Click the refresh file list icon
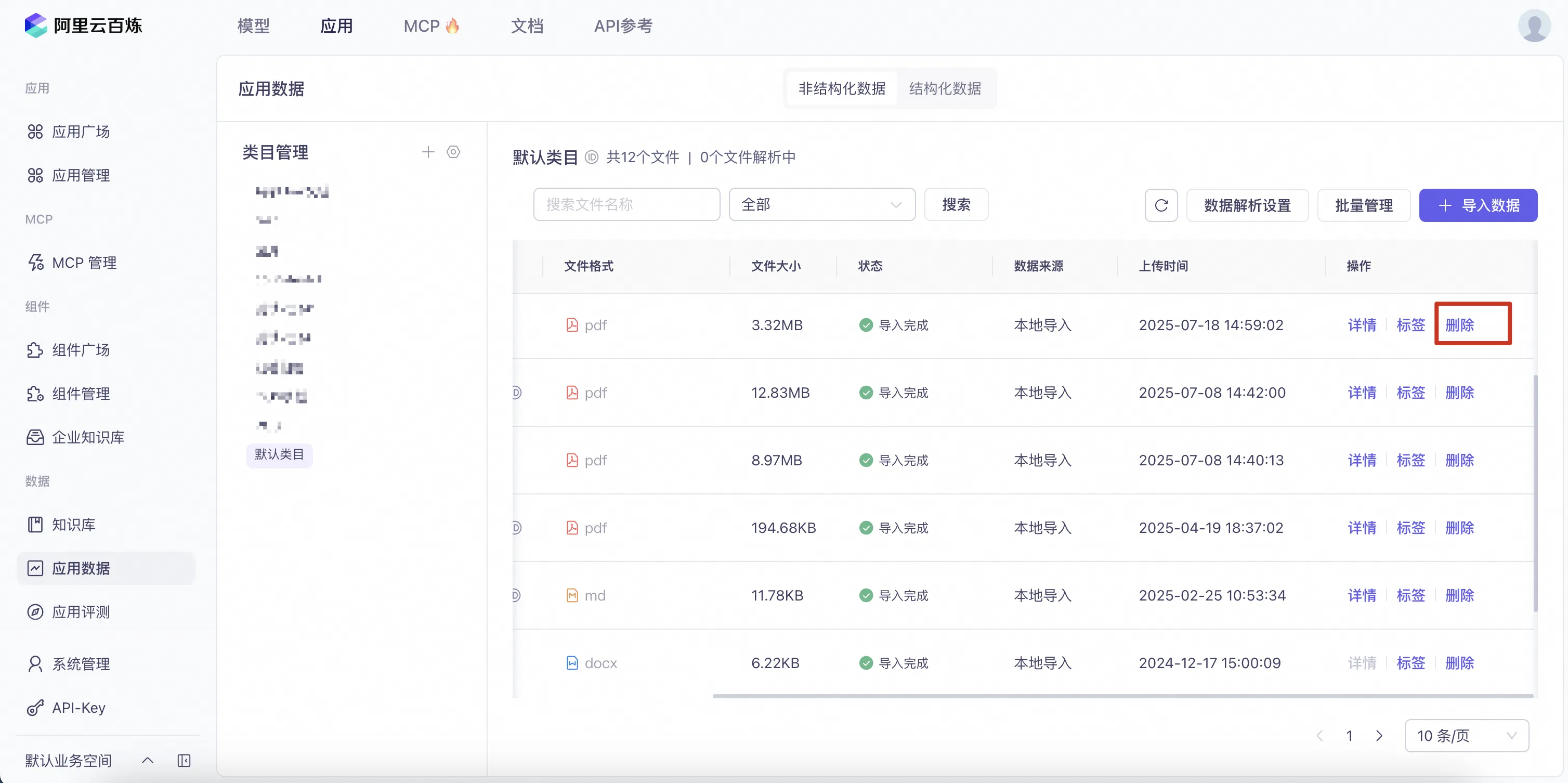This screenshot has height=783, width=1568. coord(1161,205)
